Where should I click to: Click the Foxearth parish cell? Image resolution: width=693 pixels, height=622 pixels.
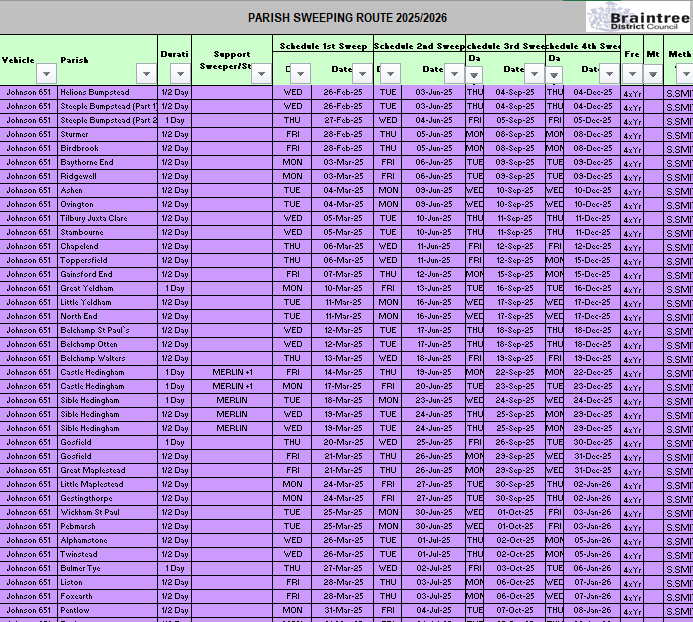tap(107, 596)
